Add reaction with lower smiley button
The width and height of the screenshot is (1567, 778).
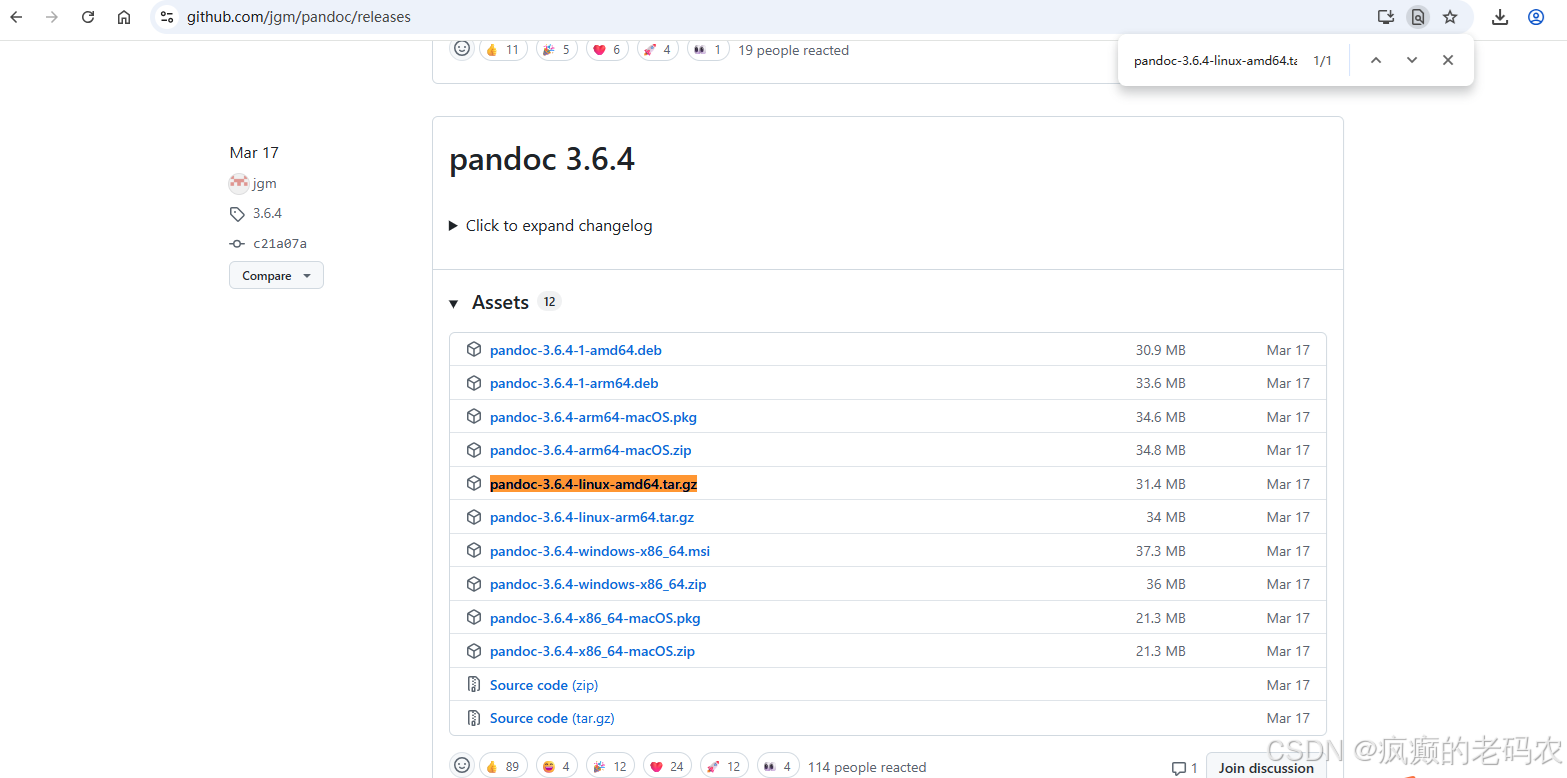pyautogui.click(x=462, y=765)
